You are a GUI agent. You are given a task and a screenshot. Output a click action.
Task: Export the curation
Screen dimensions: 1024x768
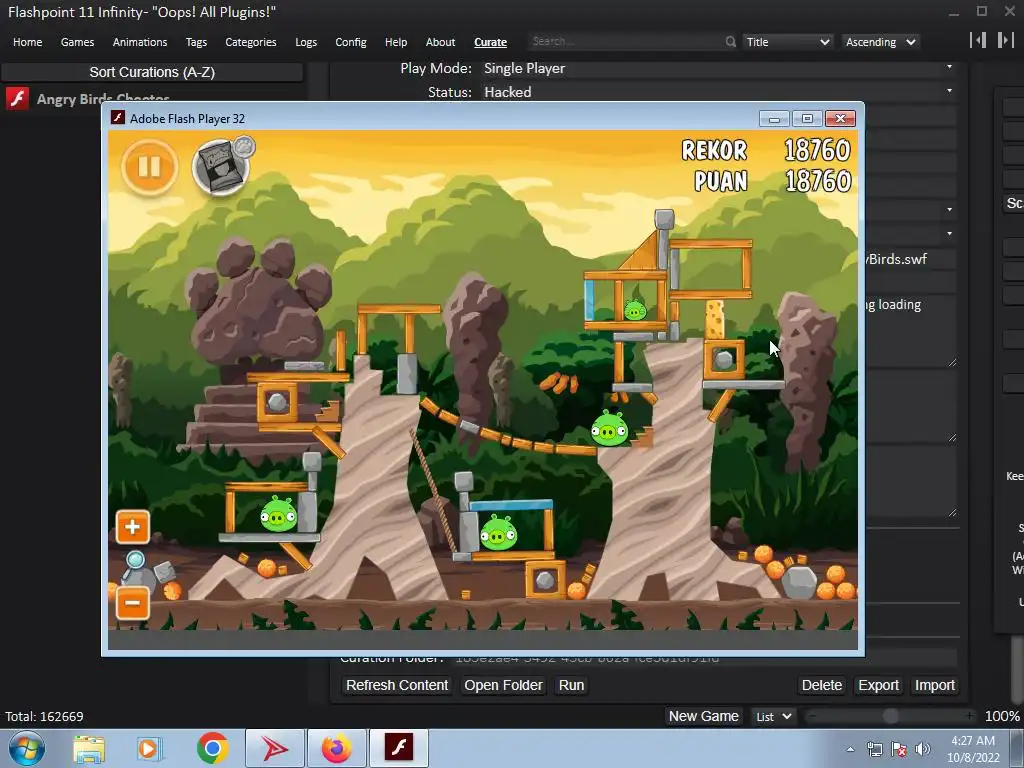click(878, 685)
